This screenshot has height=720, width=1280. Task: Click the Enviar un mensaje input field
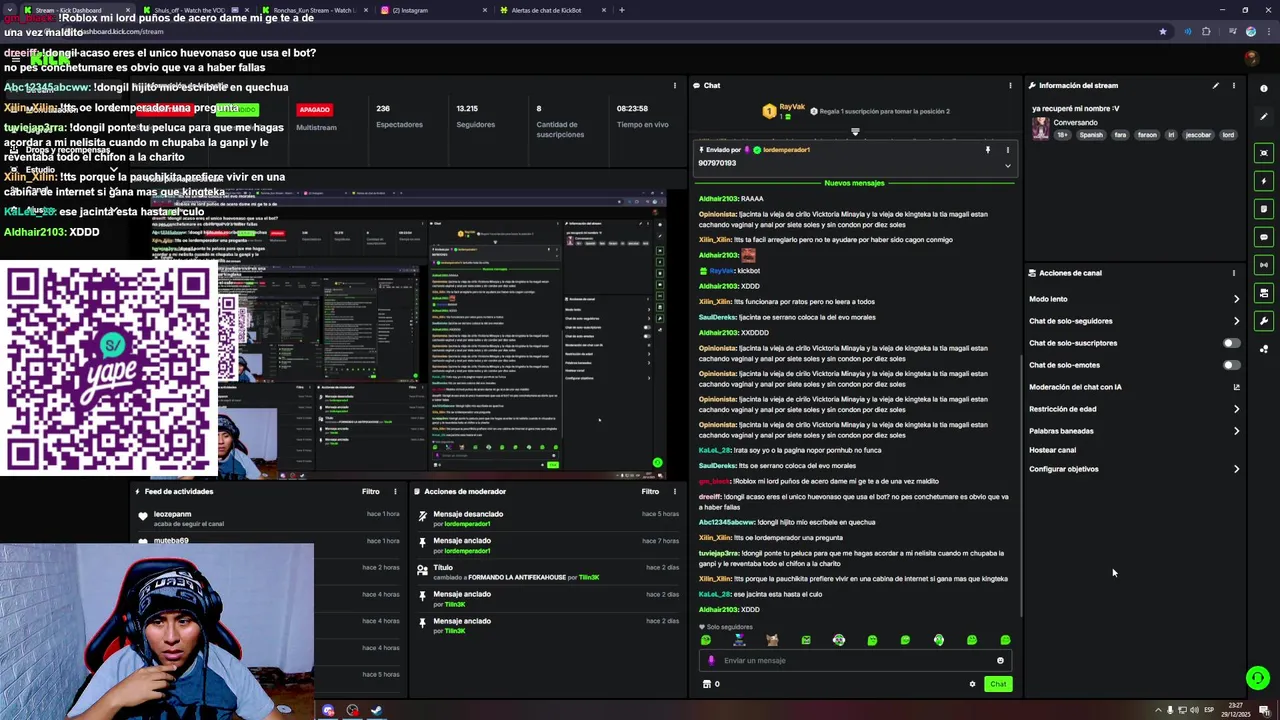(x=855, y=660)
